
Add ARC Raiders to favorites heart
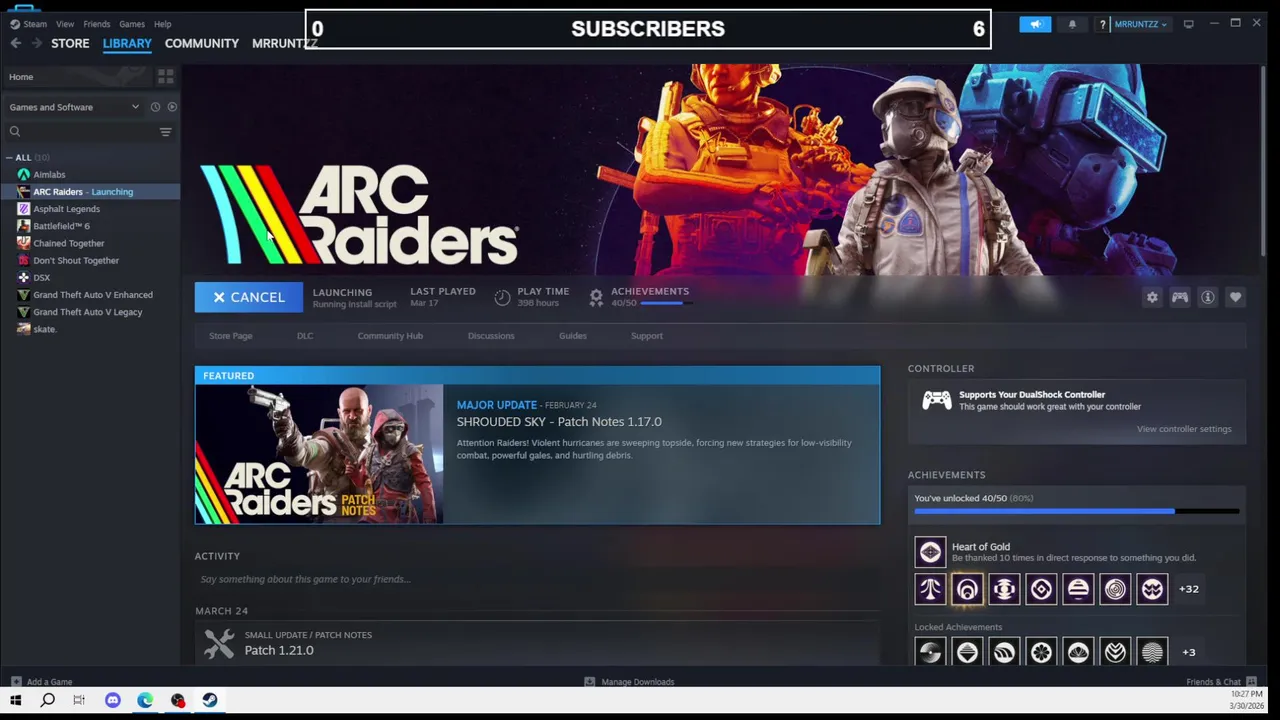coord(1236,297)
